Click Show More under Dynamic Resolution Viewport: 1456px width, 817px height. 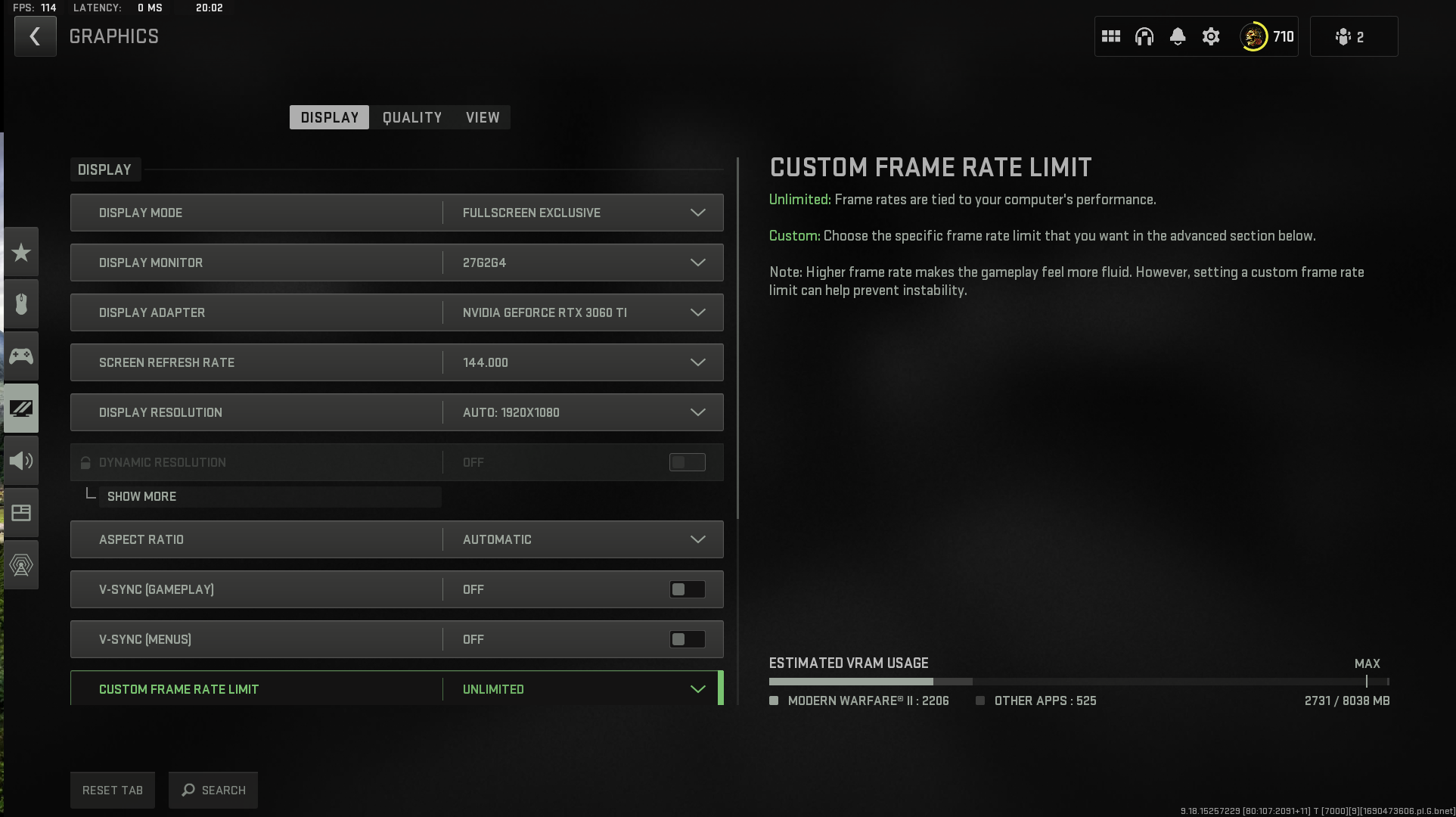[142, 496]
